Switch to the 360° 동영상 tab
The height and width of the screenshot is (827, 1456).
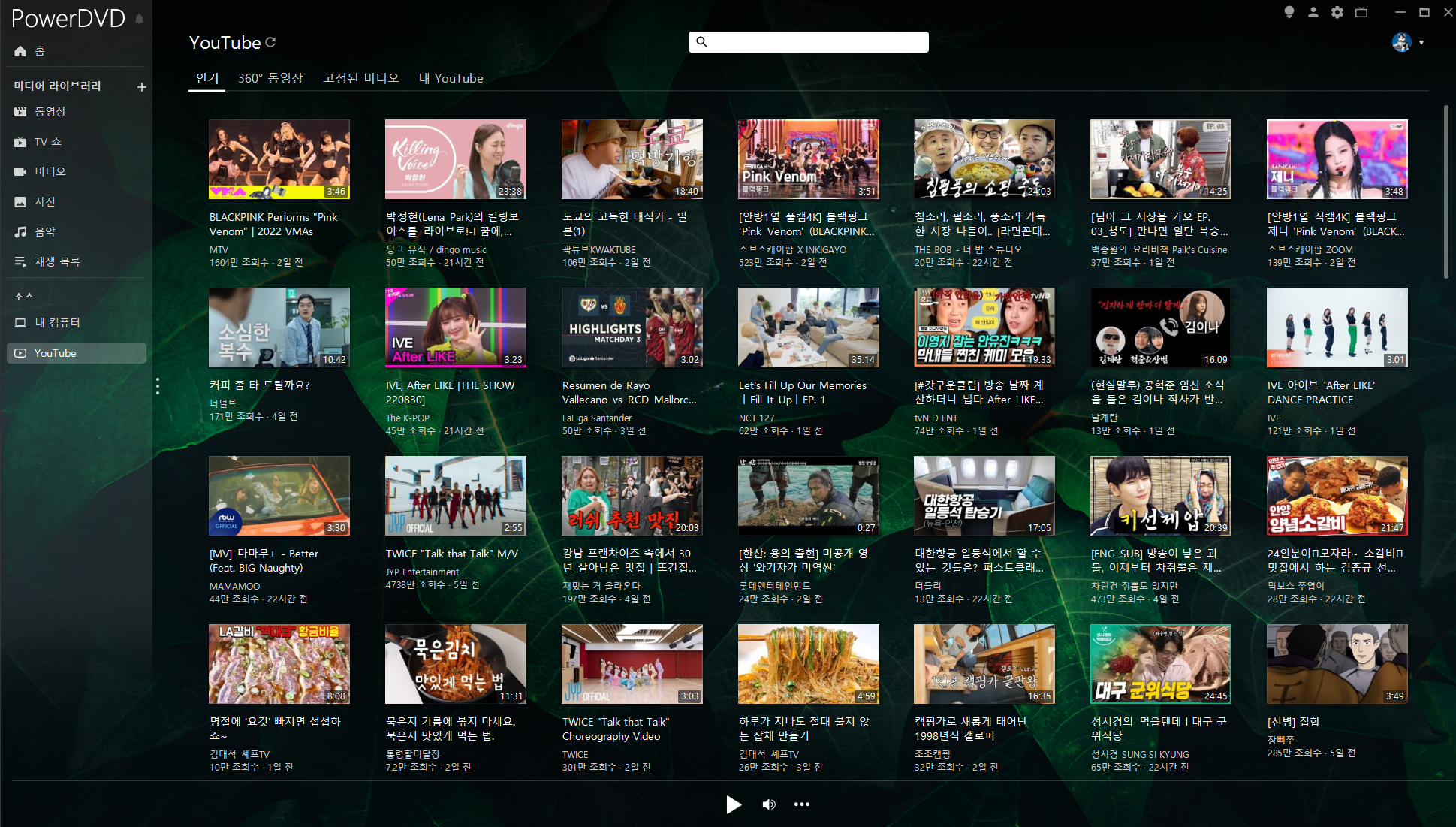270,78
